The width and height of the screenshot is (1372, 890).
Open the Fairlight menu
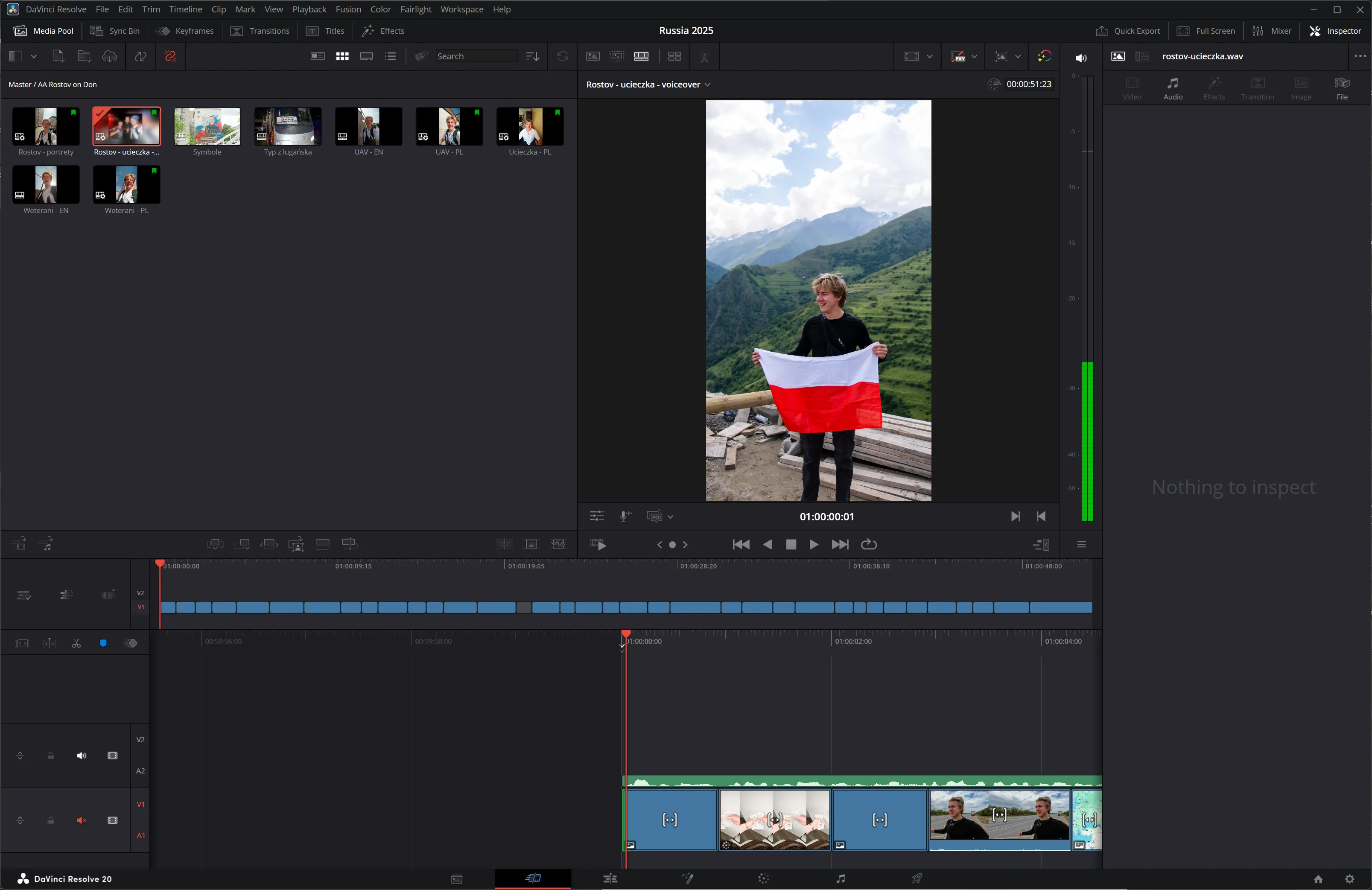point(416,9)
